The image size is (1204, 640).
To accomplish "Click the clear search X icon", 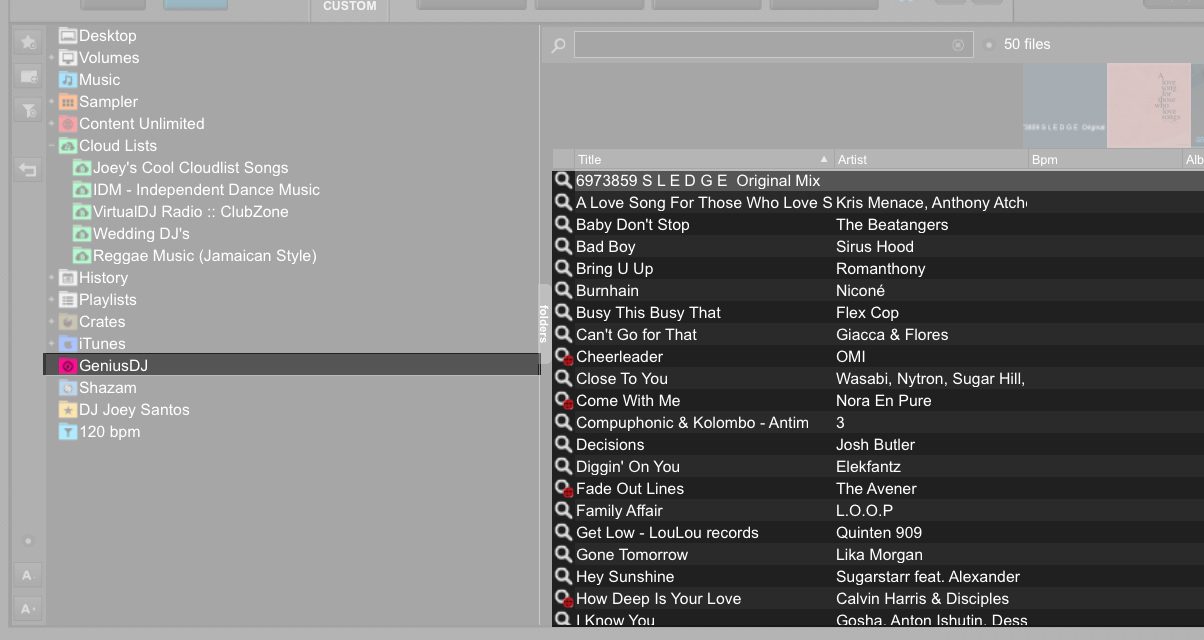I will (x=958, y=45).
